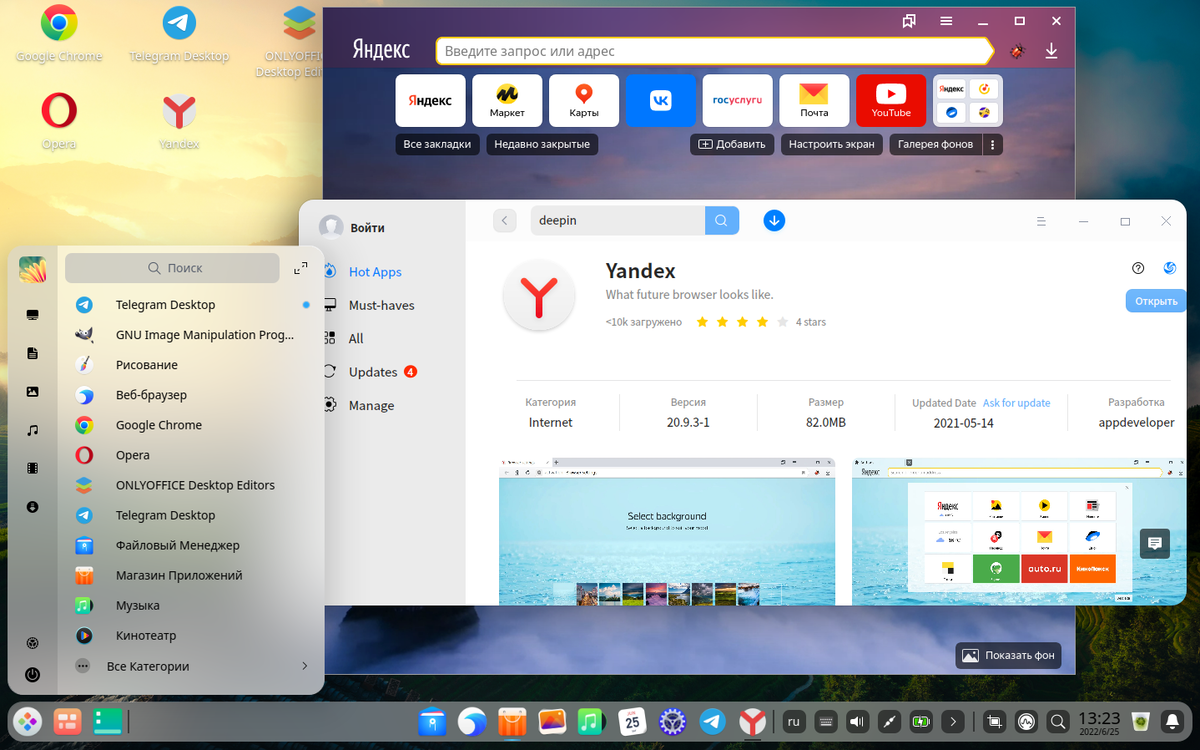1200x750 pixels.
Task: Open Updates in the app store sidebar
Action: pos(373,372)
